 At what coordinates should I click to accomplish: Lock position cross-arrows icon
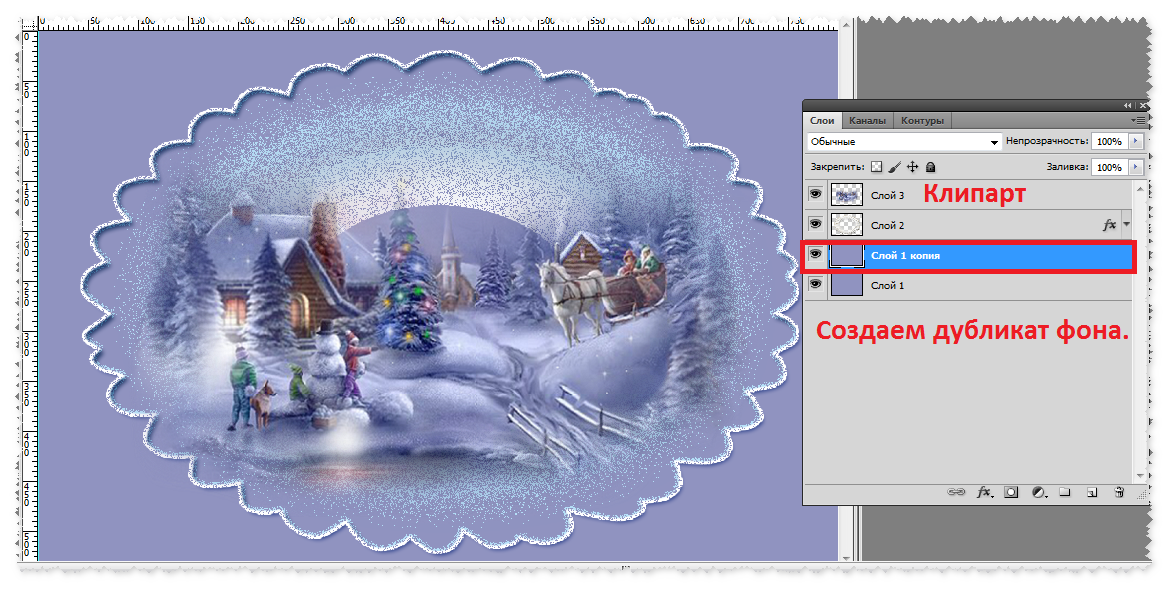(x=913, y=167)
